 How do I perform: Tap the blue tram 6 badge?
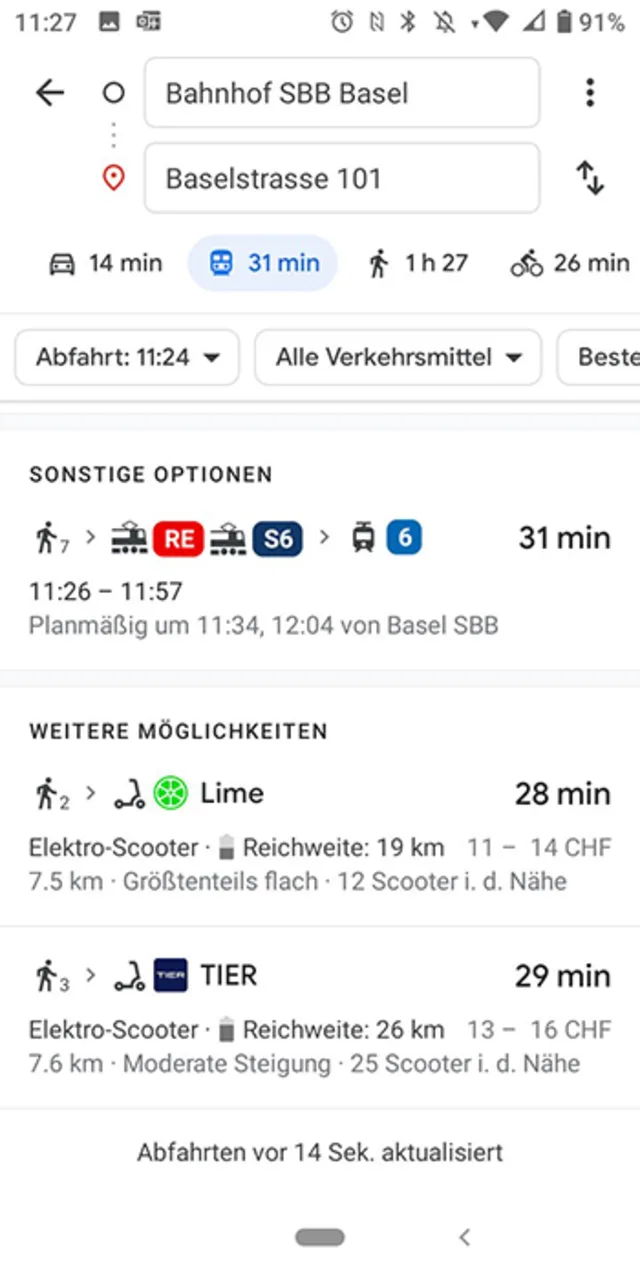pyautogui.click(x=405, y=538)
